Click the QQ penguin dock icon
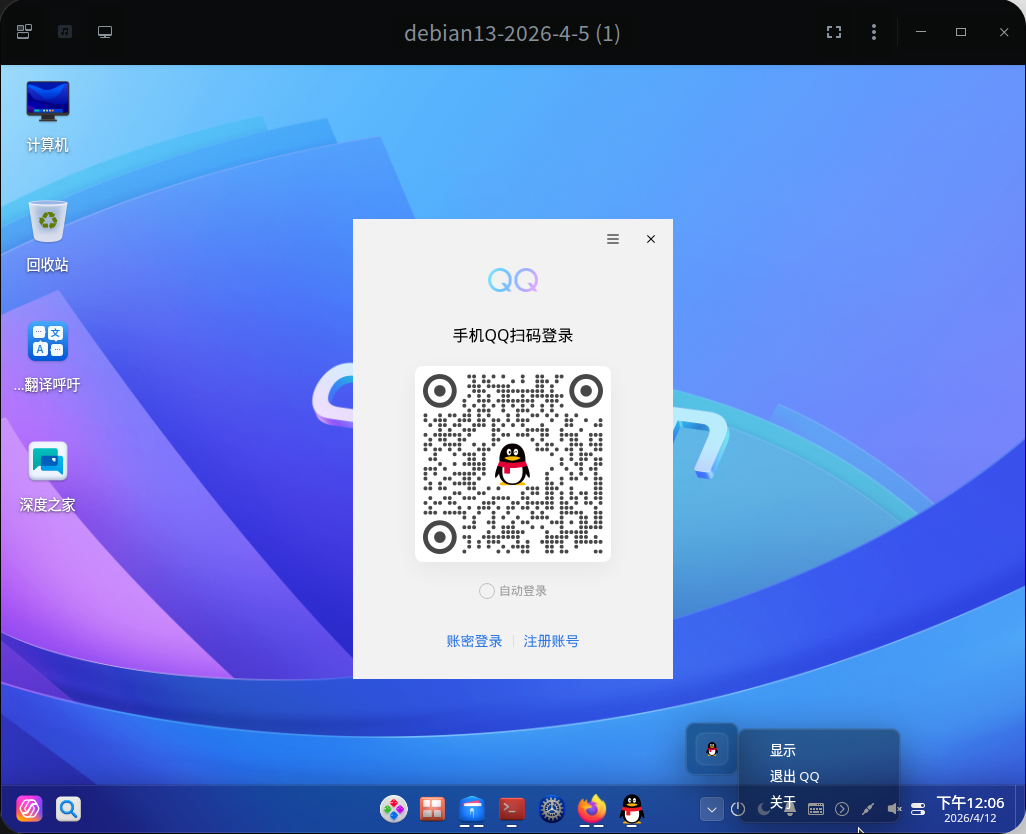The width and height of the screenshot is (1026, 834). pyautogui.click(x=631, y=809)
